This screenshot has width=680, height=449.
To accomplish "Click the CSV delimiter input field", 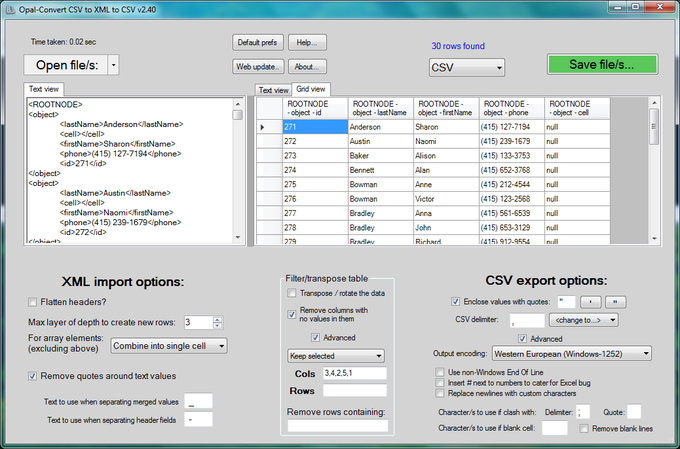I will (x=527, y=320).
